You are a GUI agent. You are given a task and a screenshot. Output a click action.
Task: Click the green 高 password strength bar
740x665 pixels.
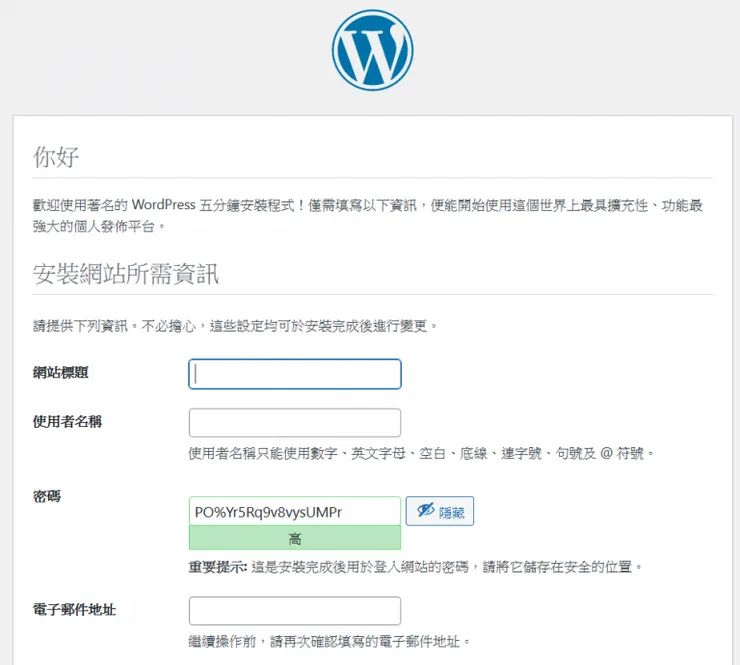point(295,538)
